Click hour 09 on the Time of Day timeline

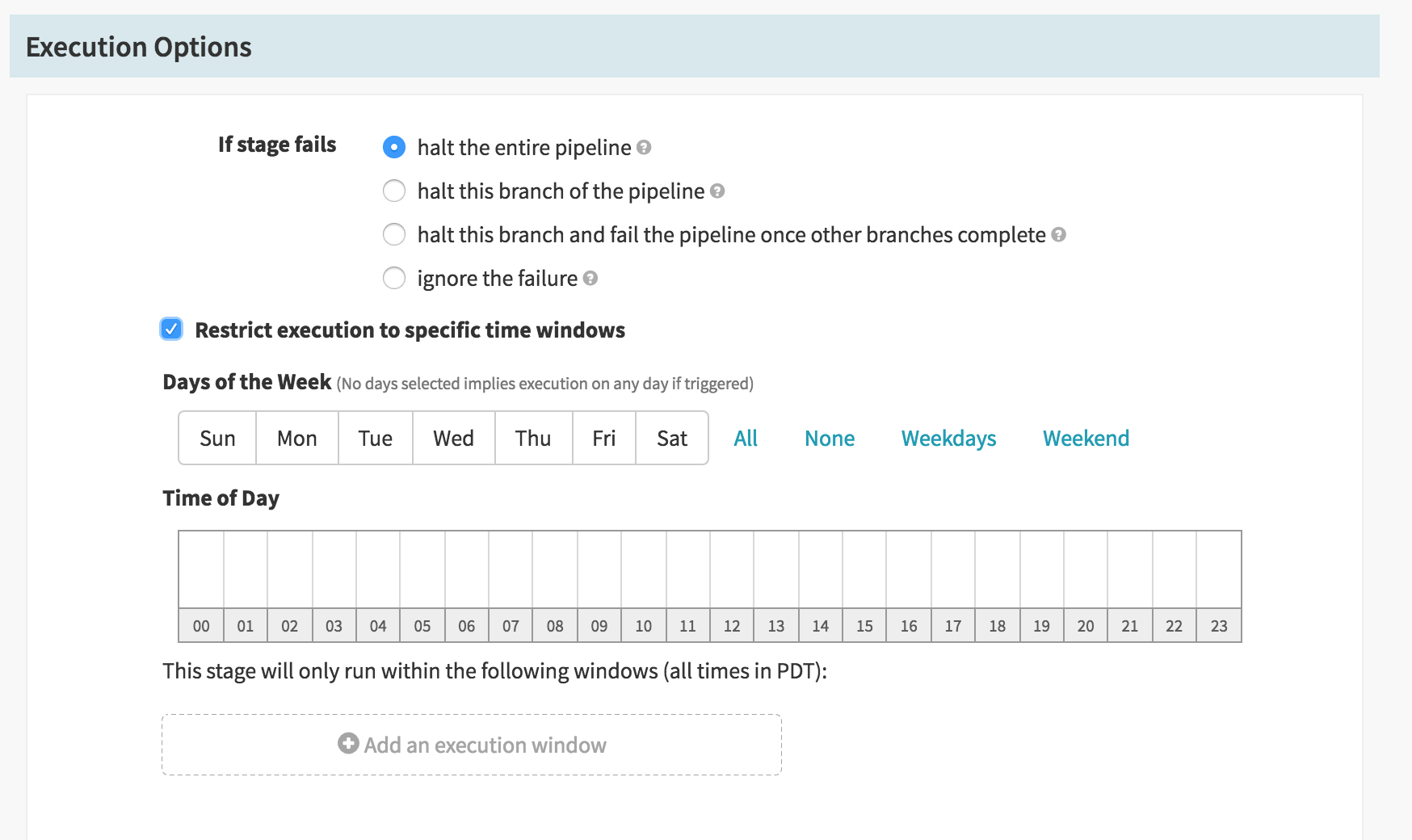[x=599, y=625]
